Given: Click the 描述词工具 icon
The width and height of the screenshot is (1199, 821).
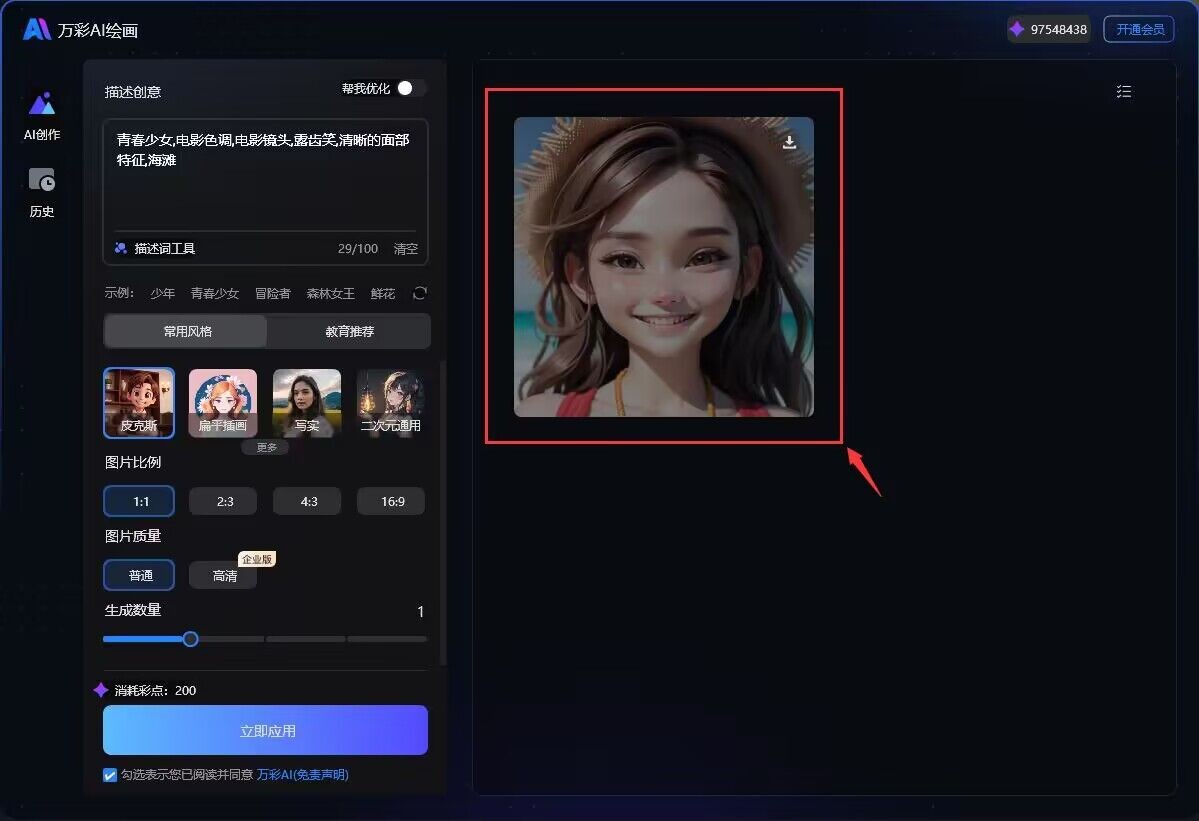Looking at the screenshot, I should pyautogui.click(x=121, y=249).
